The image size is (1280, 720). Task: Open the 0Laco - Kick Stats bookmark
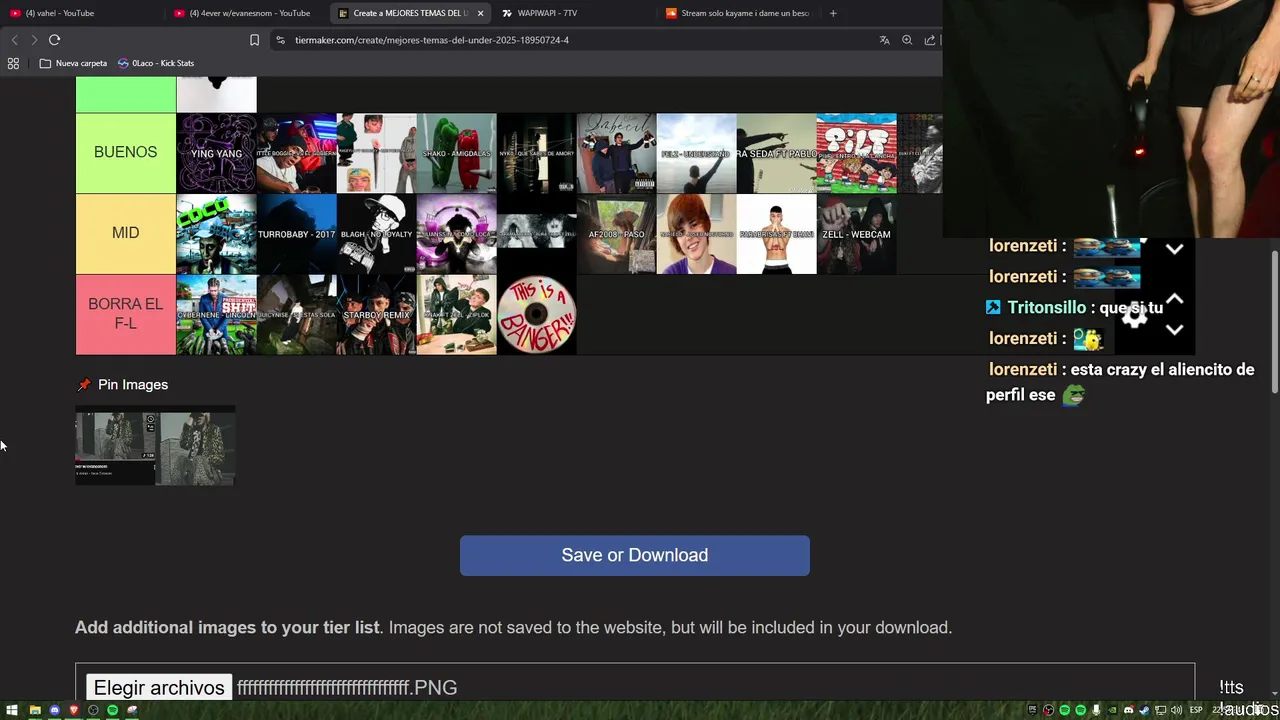pos(156,63)
